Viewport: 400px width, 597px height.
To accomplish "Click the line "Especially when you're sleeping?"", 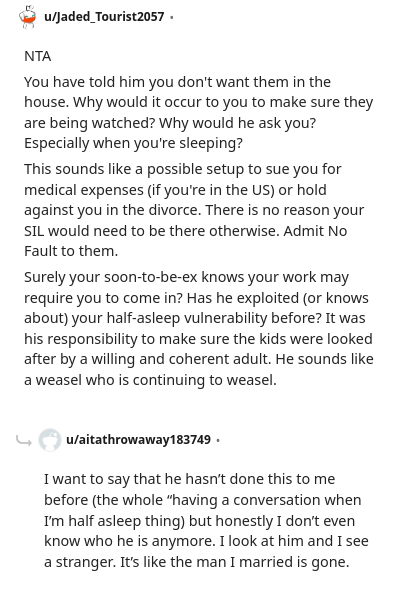I will [x=133, y=144].
